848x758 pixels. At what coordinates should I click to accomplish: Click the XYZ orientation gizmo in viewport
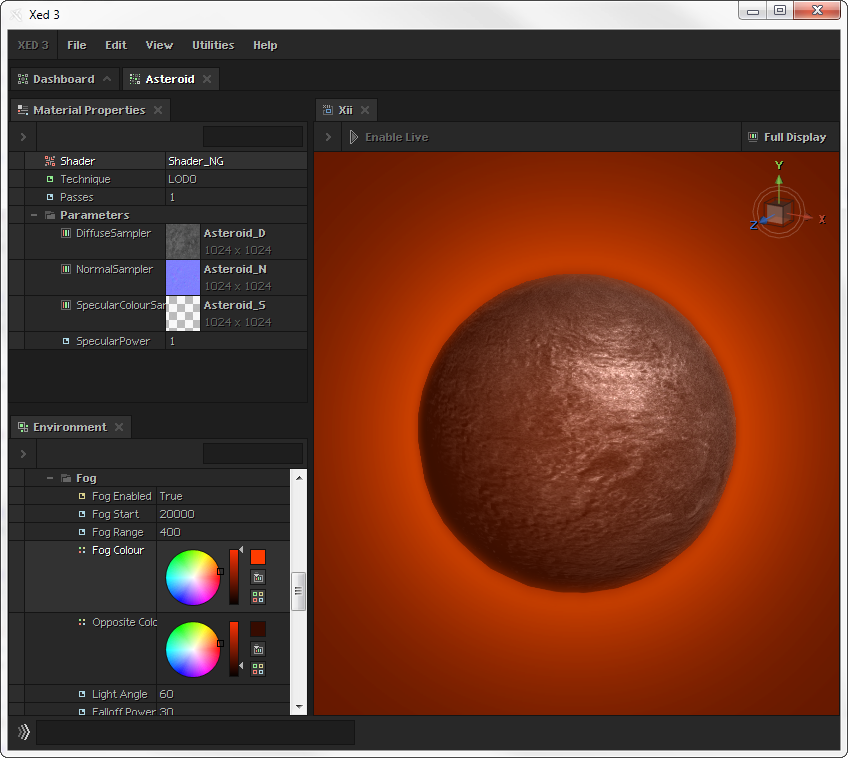pos(779,210)
